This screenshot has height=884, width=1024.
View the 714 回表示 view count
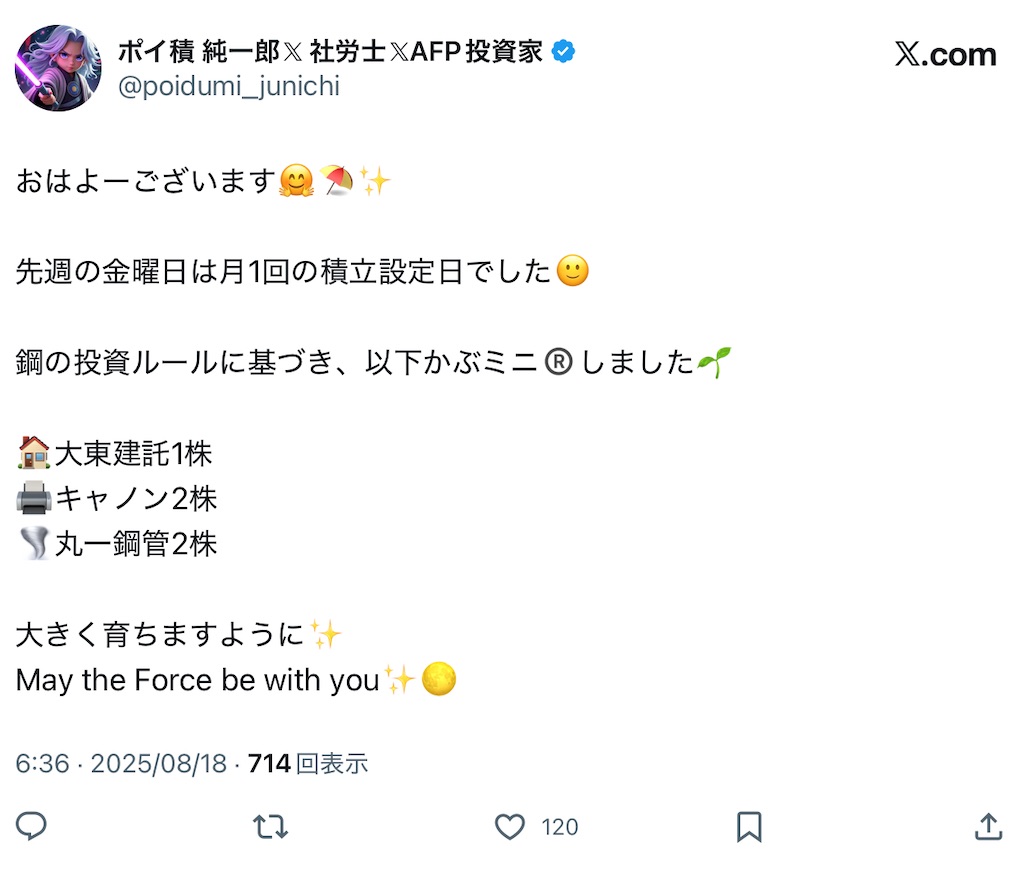coord(308,764)
